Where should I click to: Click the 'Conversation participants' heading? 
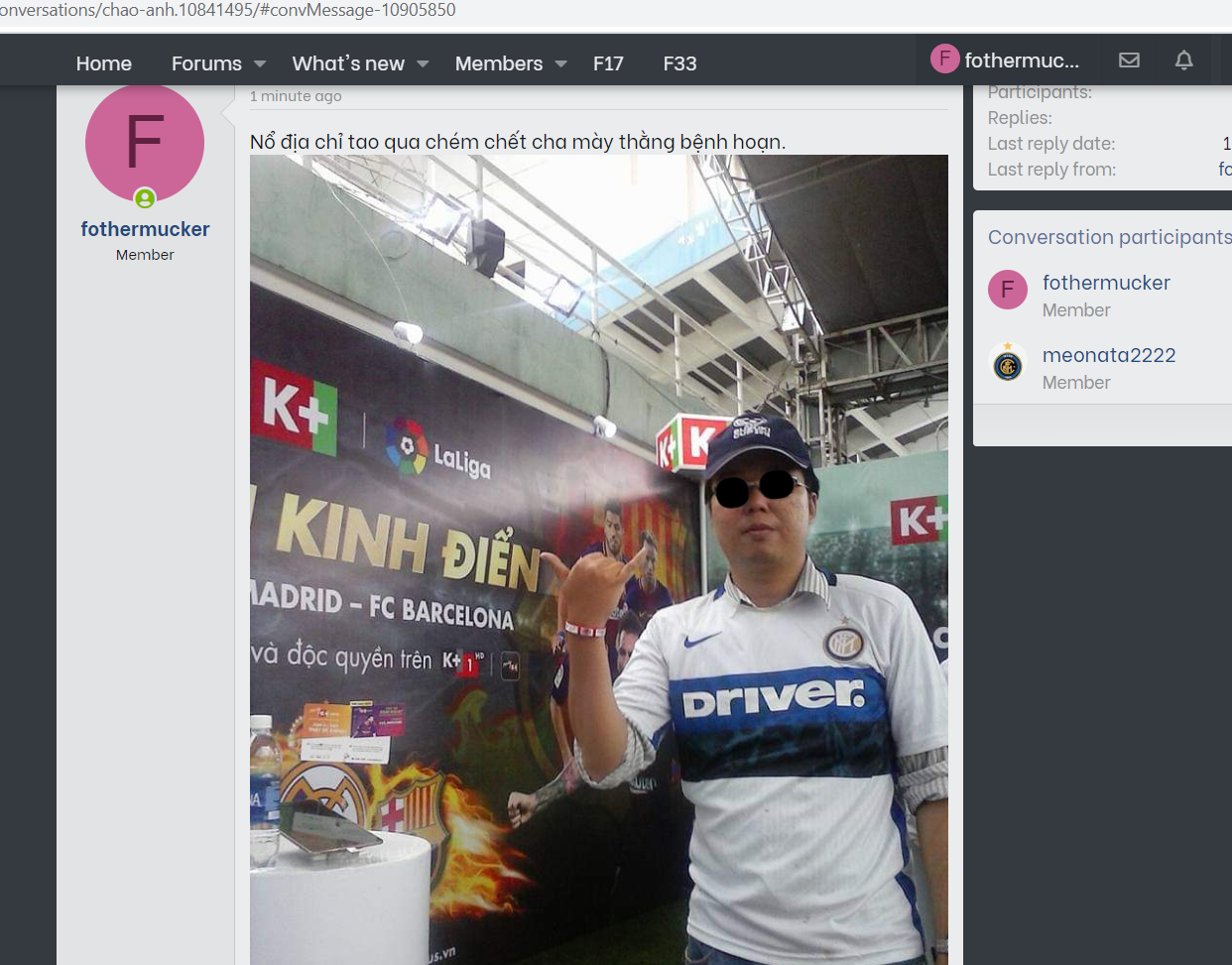(1110, 237)
